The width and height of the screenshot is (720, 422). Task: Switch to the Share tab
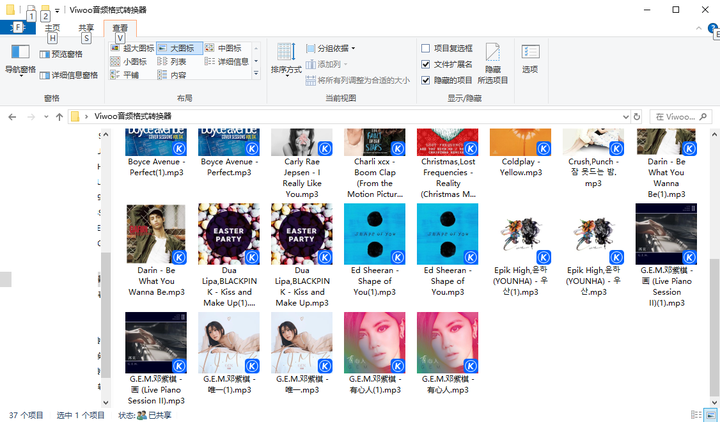click(x=86, y=28)
